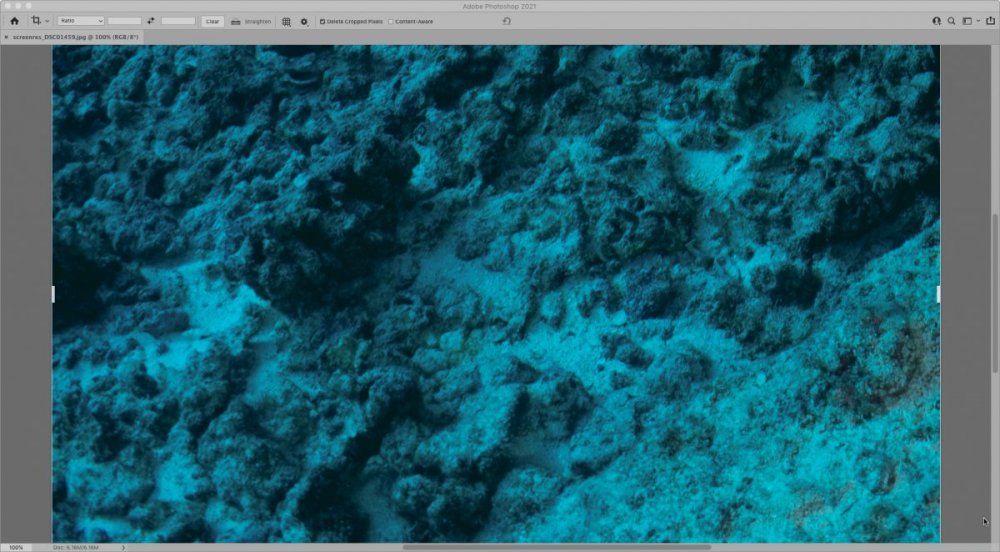
Task: Click the crop height input field
Action: pos(178,21)
